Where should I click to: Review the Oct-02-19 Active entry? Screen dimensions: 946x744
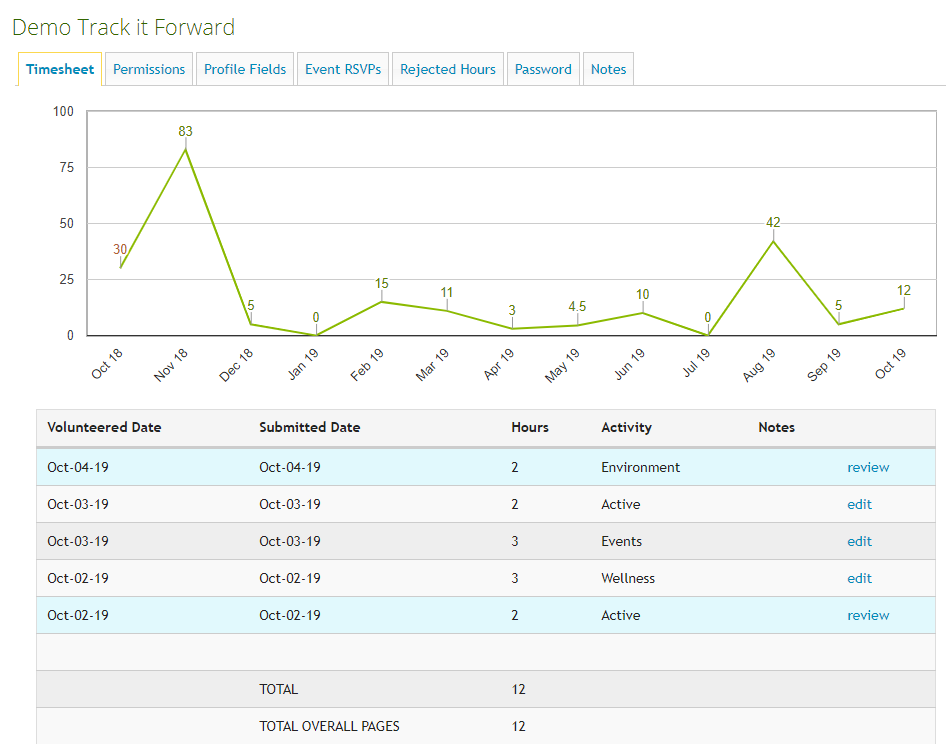coord(867,615)
